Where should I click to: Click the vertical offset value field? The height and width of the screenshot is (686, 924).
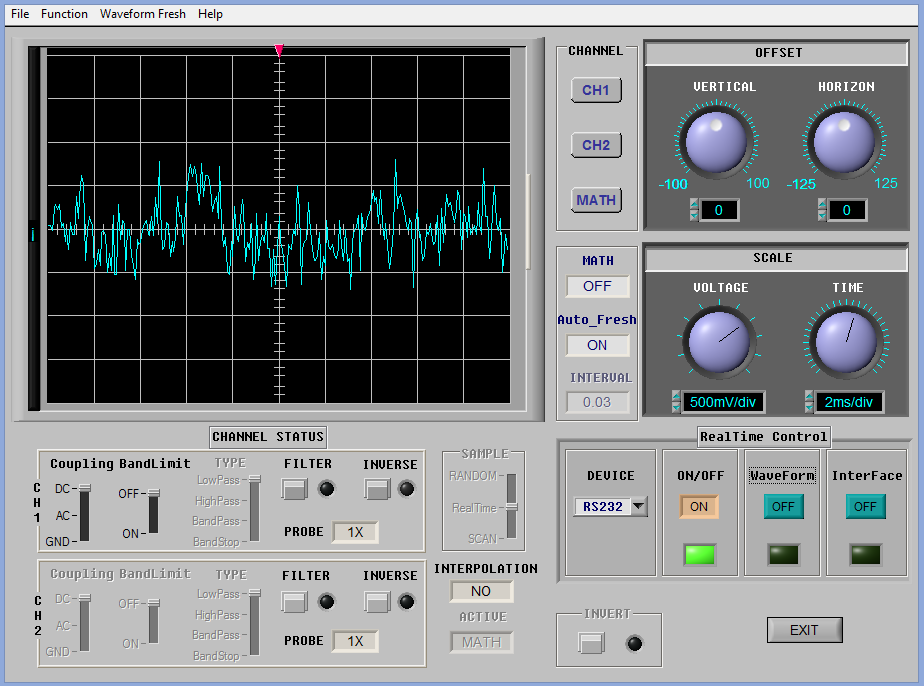point(719,210)
